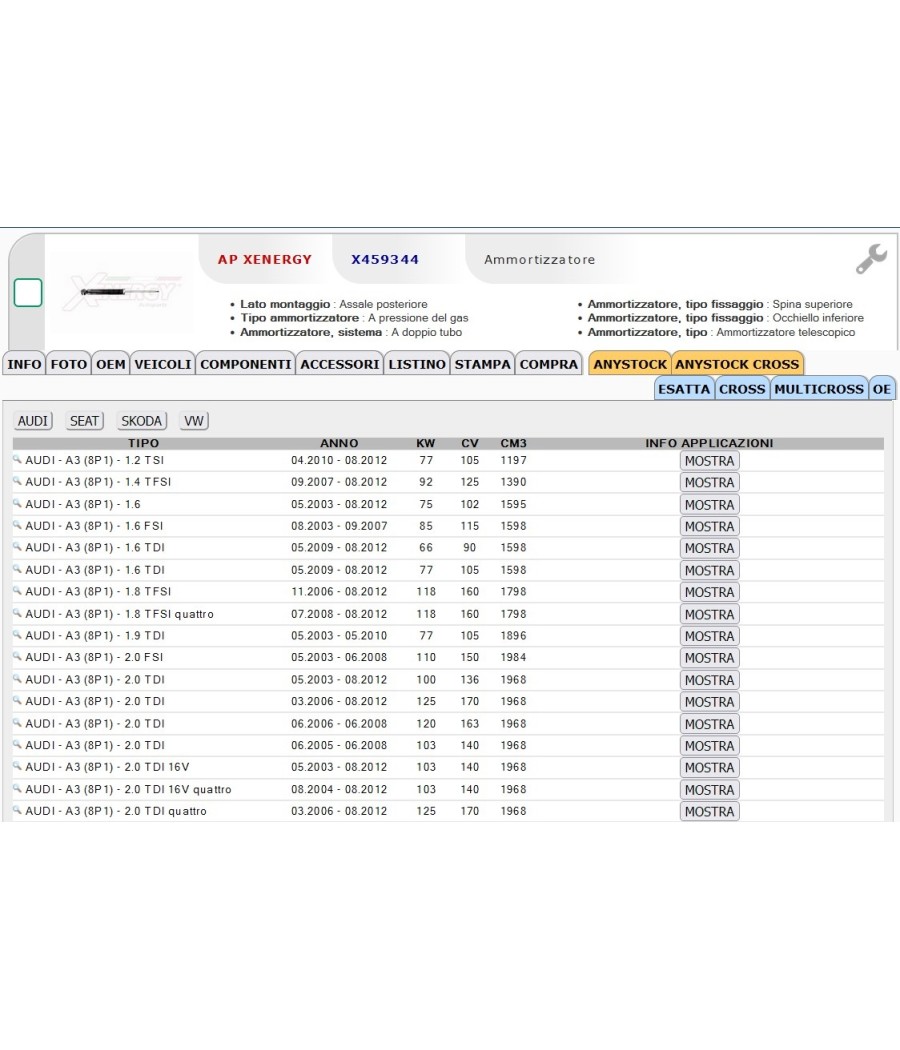Go to the VEICOLI tab

[x=163, y=364]
